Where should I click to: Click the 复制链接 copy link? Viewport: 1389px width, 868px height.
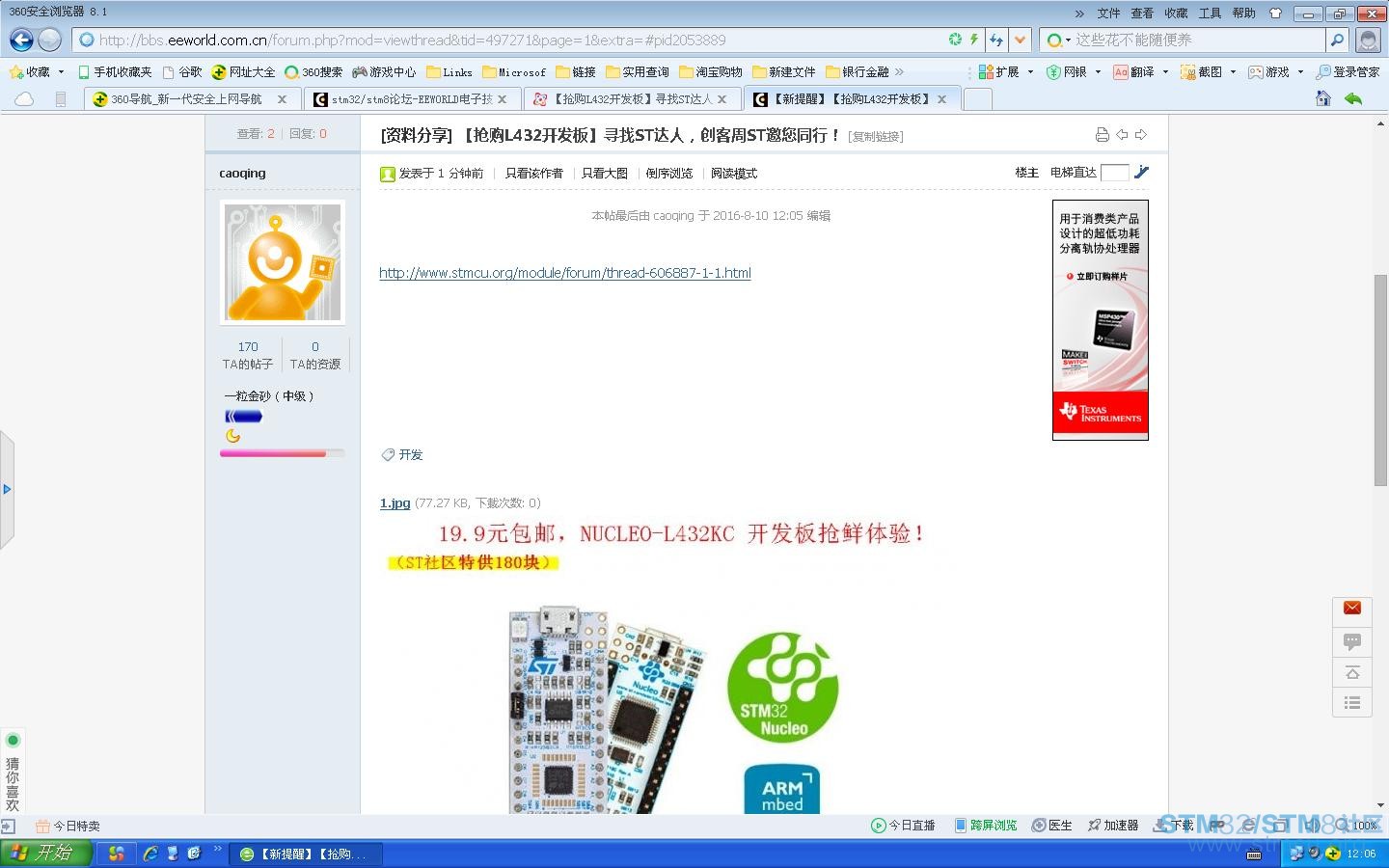876,137
